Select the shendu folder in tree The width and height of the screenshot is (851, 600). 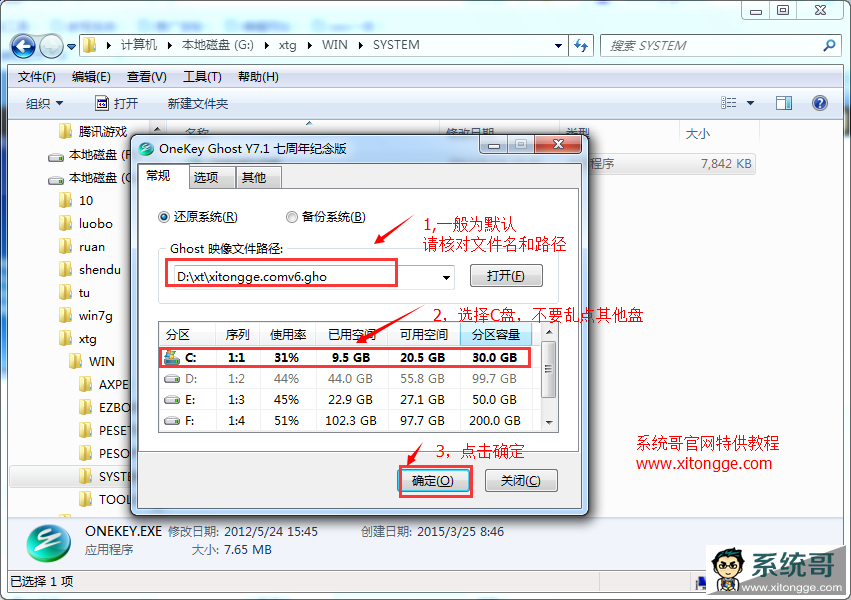click(90, 270)
